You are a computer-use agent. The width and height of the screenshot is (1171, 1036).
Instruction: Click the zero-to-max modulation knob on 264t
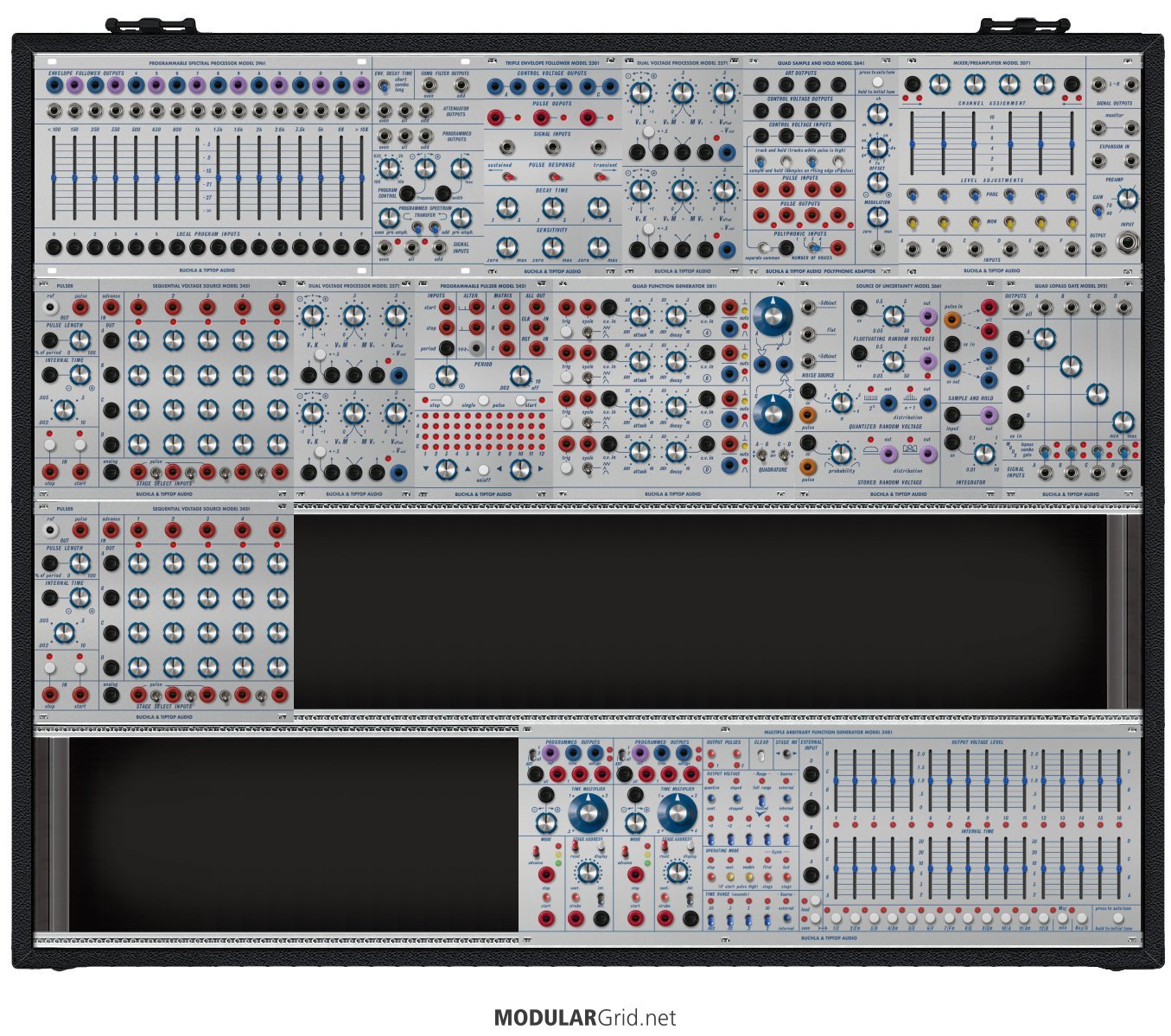coord(878,217)
